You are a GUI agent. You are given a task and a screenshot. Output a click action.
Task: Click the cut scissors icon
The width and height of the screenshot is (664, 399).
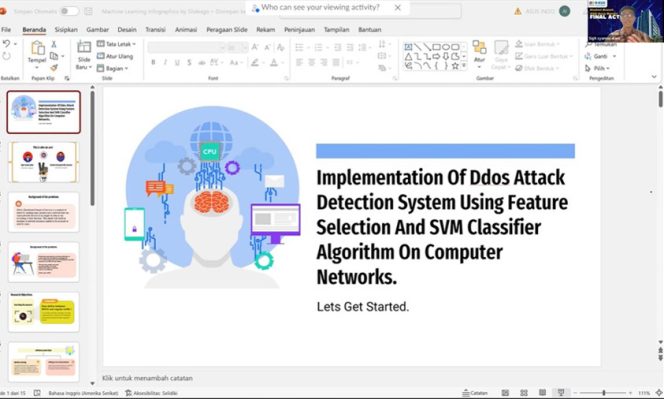coord(54,44)
